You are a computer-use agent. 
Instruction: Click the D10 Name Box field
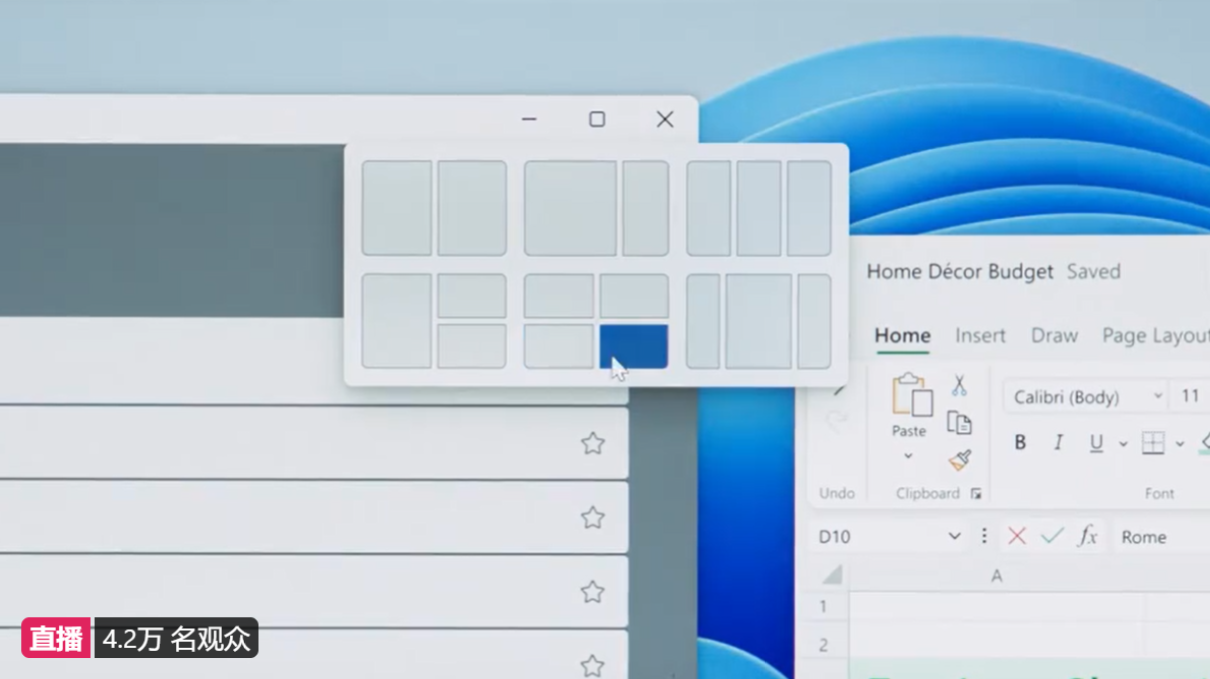890,537
